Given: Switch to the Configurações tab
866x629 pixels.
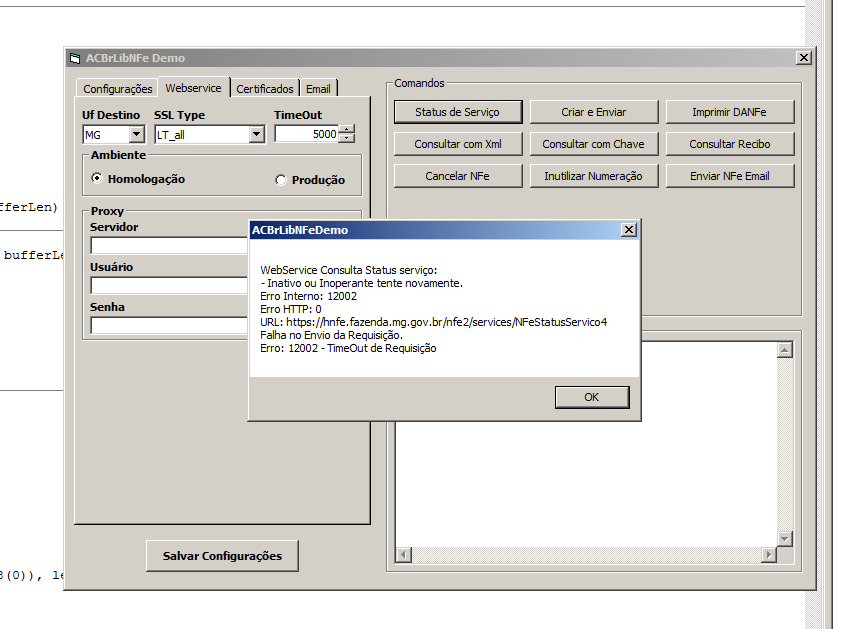Looking at the screenshot, I should 118,89.
